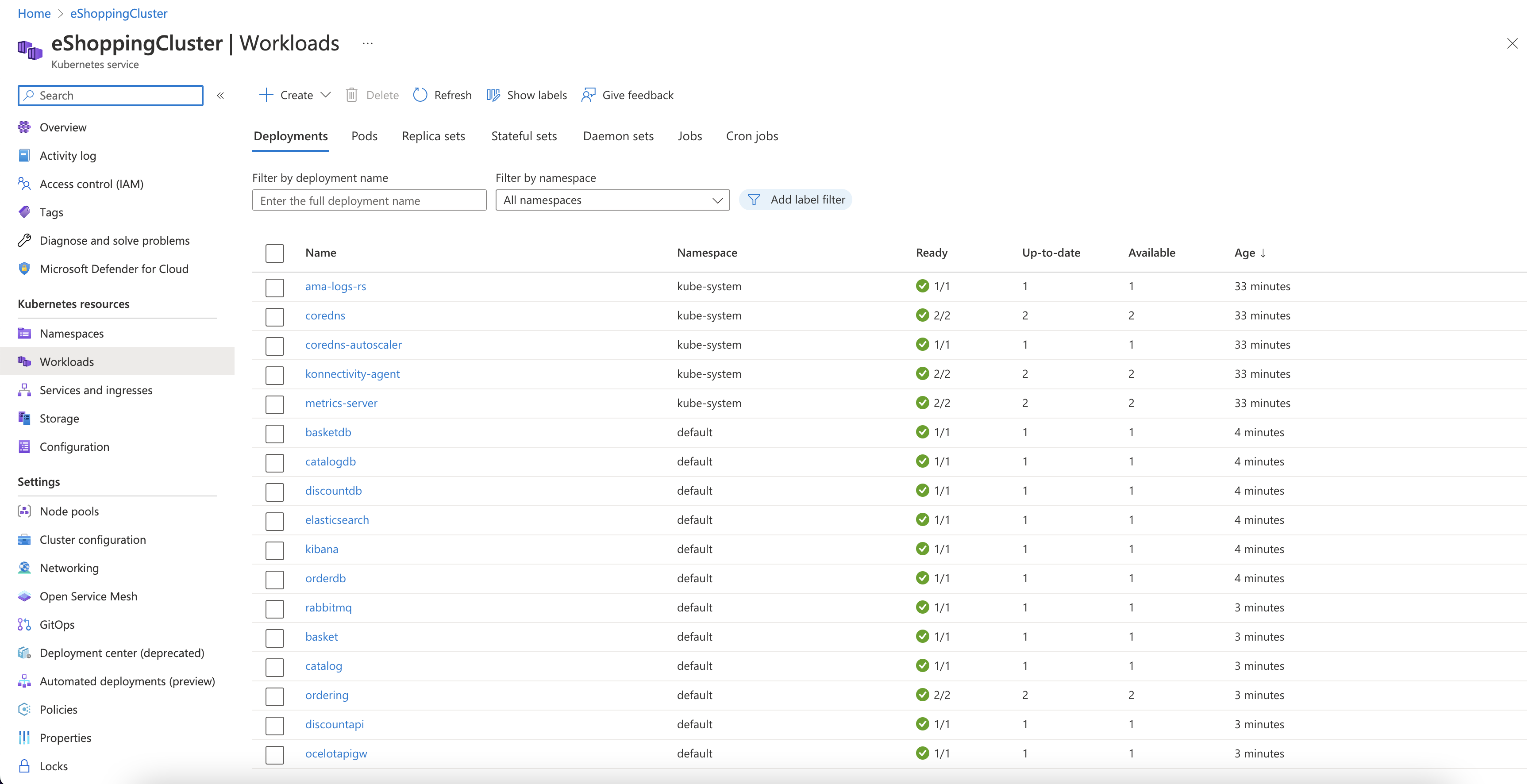This screenshot has width=1540, height=784.
Task: Open the Storage icon
Action: click(24, 418)
